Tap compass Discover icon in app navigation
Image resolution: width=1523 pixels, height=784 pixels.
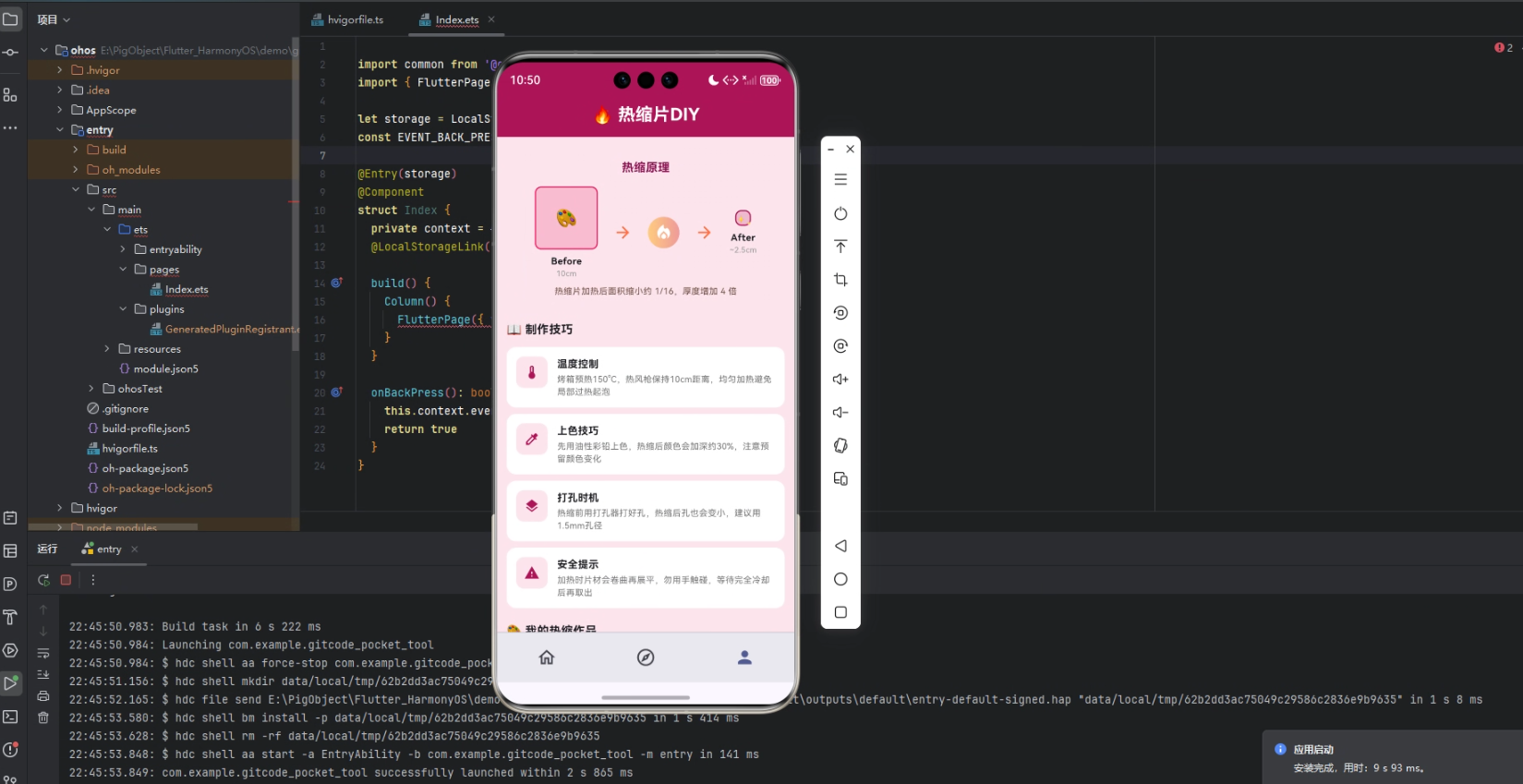(x=646, y=657)
